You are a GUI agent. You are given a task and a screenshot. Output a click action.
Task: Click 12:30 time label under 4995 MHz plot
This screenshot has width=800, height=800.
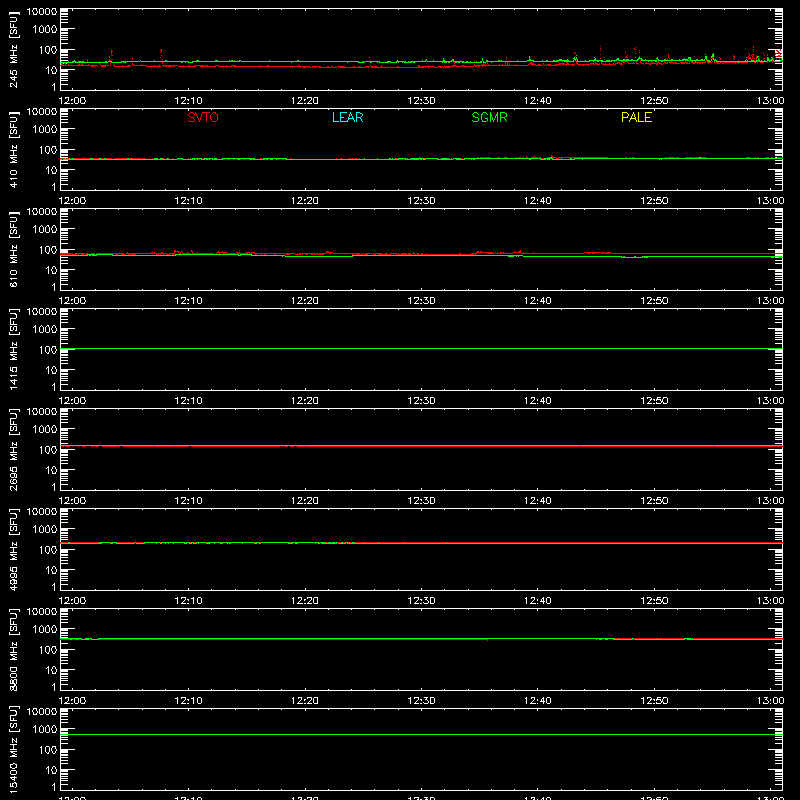coord(421,601)
